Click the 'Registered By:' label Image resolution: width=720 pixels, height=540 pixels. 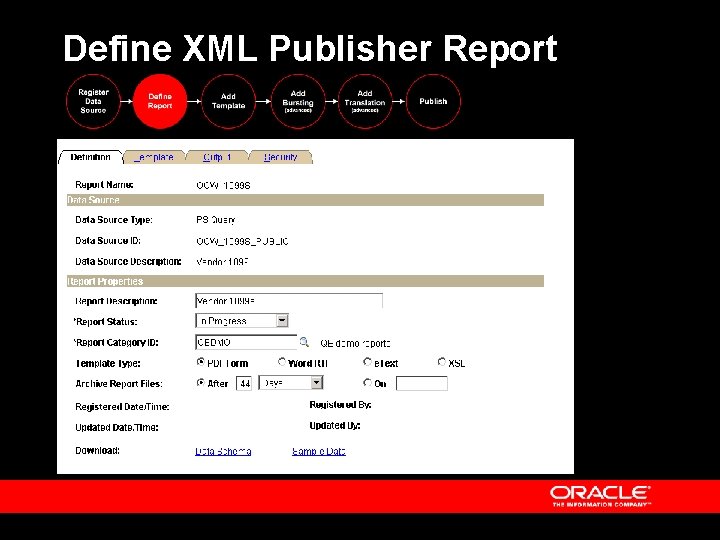pyautogui.click(x=340, y=405)
